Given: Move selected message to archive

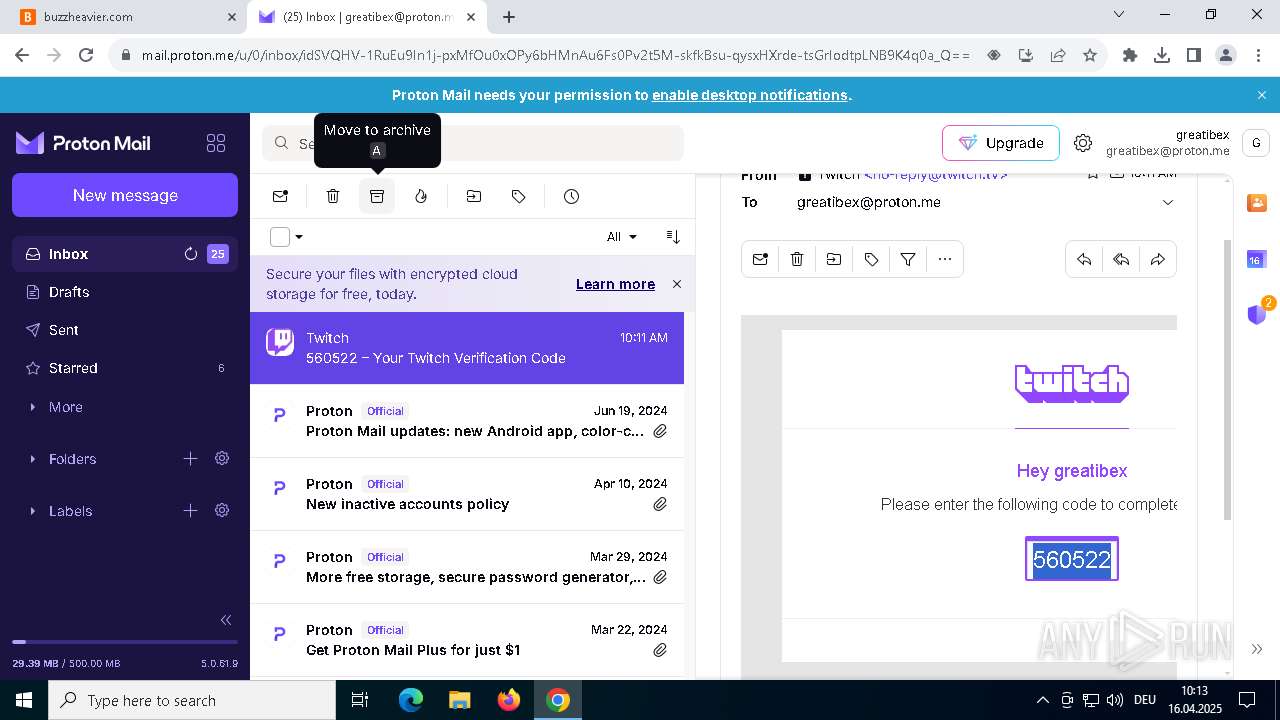Looking at the screenshot, I should [x=377, y=196].
